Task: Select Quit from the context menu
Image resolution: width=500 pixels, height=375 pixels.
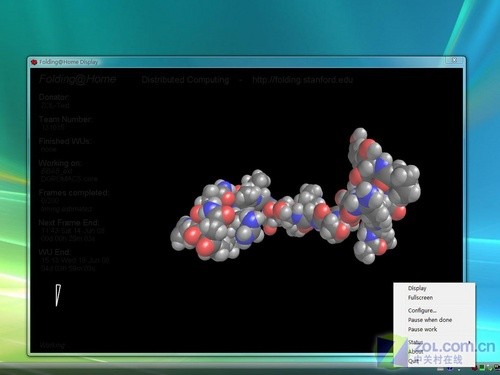Action: click(x=413, y=361)
